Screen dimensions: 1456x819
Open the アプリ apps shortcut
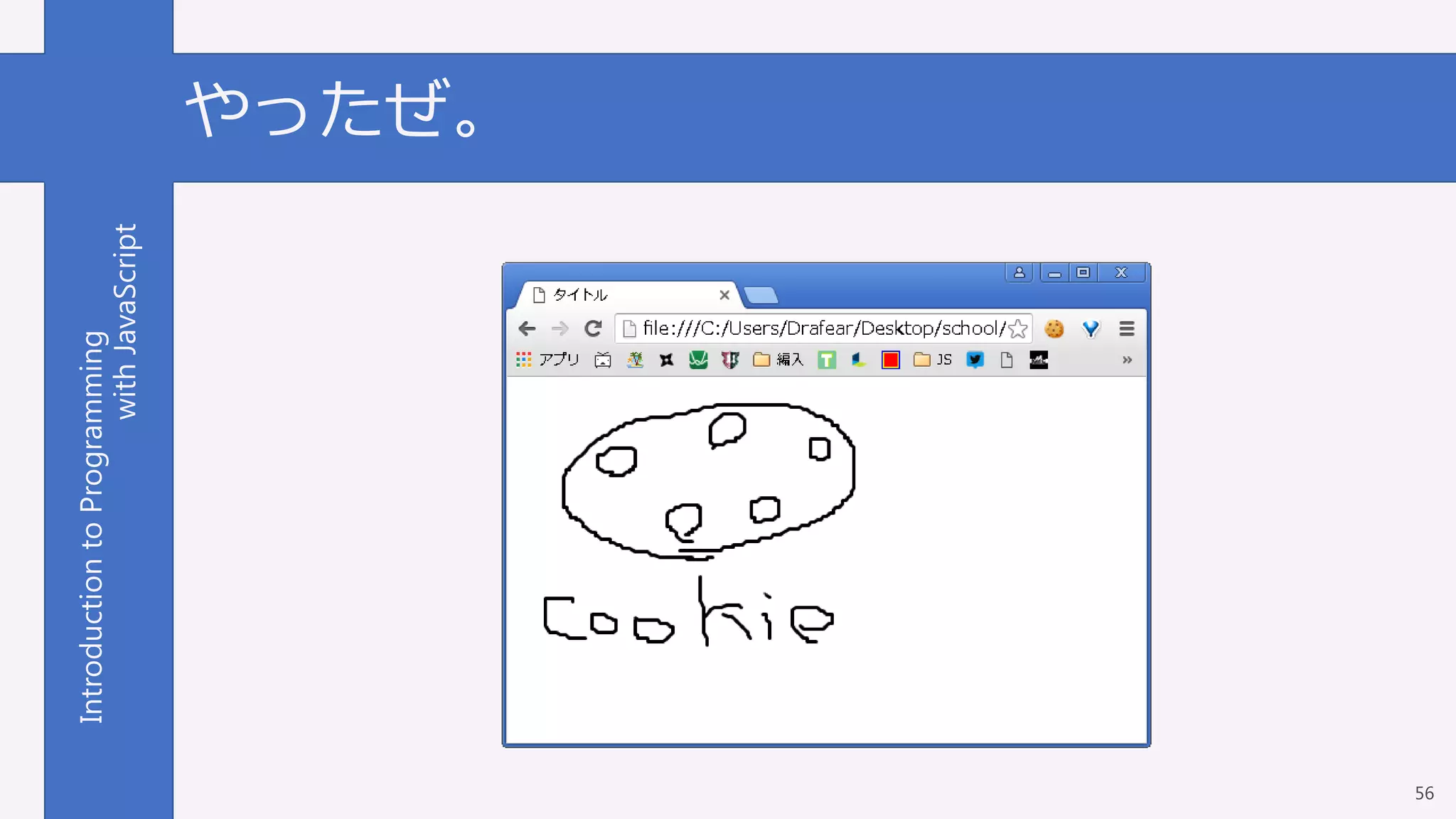click(x=547, y=360)
